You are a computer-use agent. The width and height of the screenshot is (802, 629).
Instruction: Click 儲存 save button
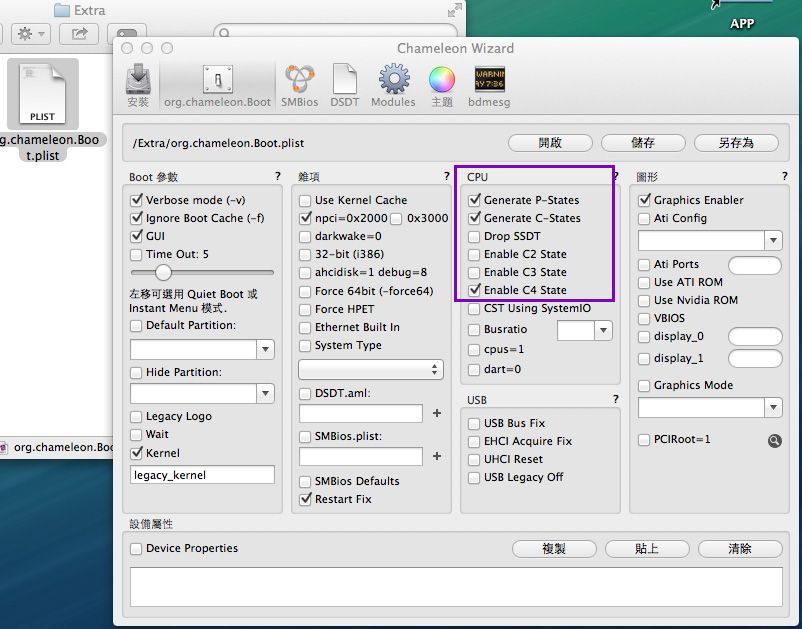point(643,143)
